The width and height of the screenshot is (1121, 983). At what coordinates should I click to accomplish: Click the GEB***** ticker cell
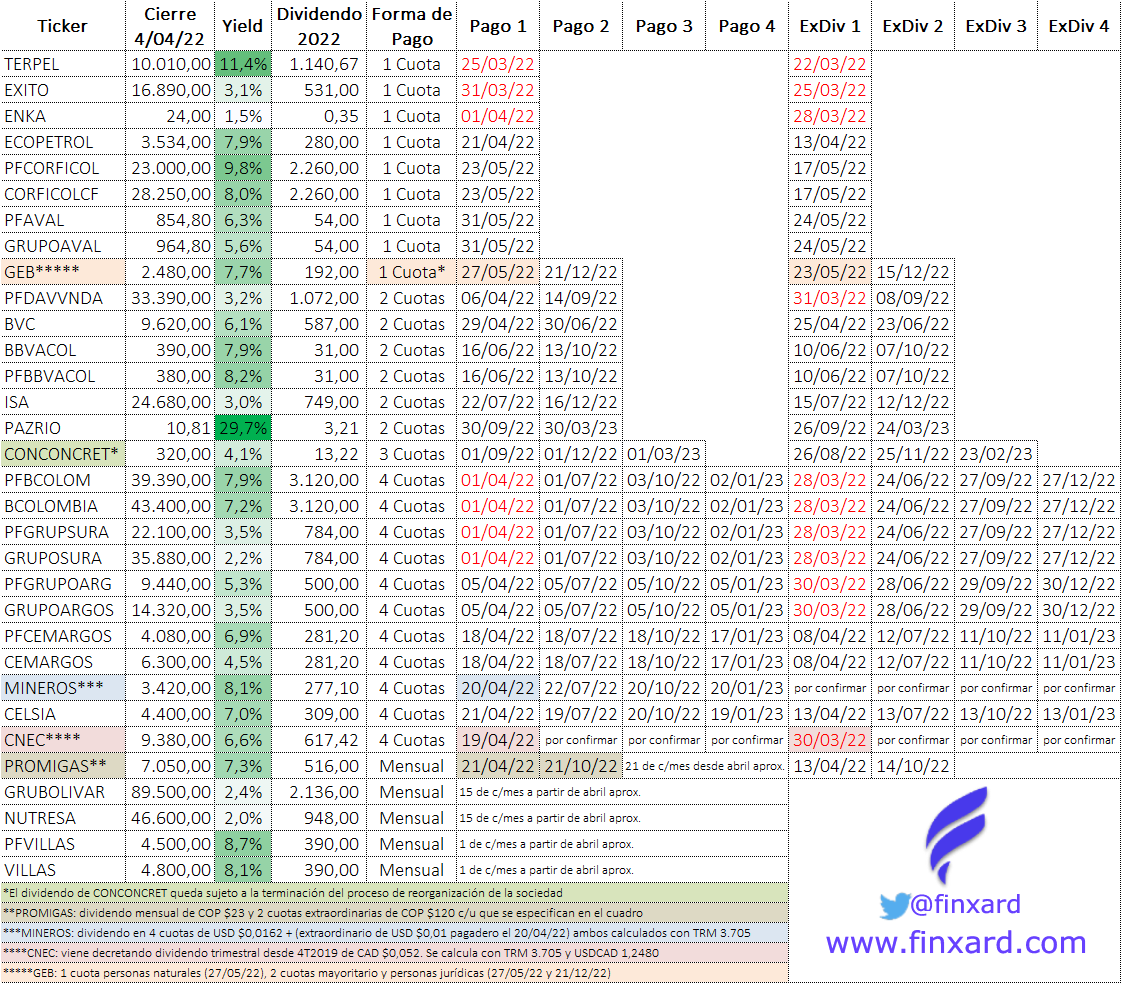click(63, 272)
